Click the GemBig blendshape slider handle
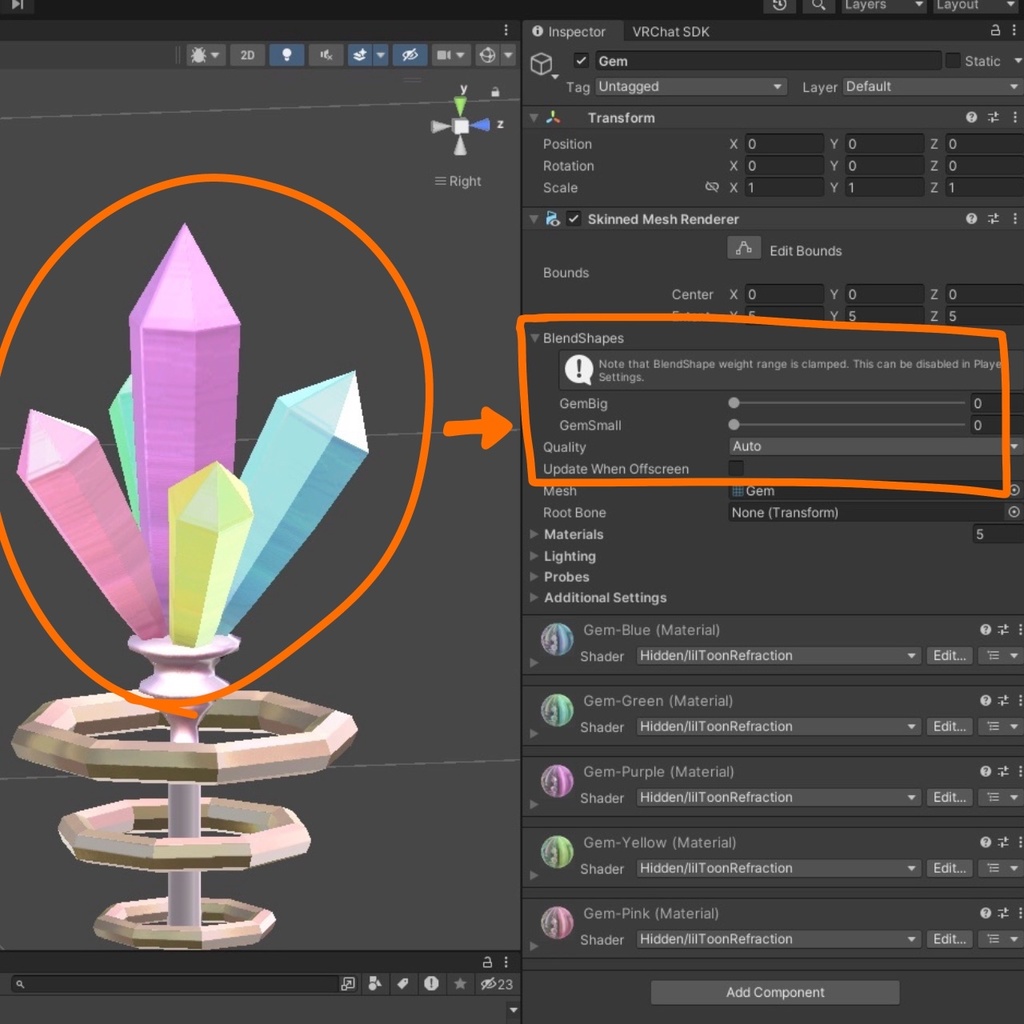The width and height of the screenshot is (1024, 1024). pos(733,403)
